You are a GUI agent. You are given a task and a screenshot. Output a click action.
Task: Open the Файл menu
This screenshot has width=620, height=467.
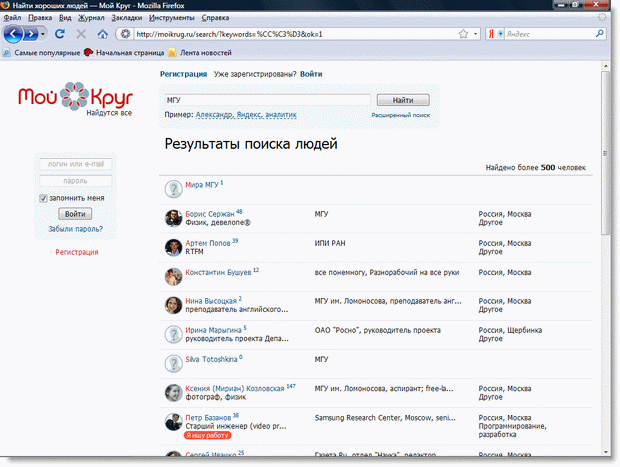pyautogui.click(x=12, y=17)
